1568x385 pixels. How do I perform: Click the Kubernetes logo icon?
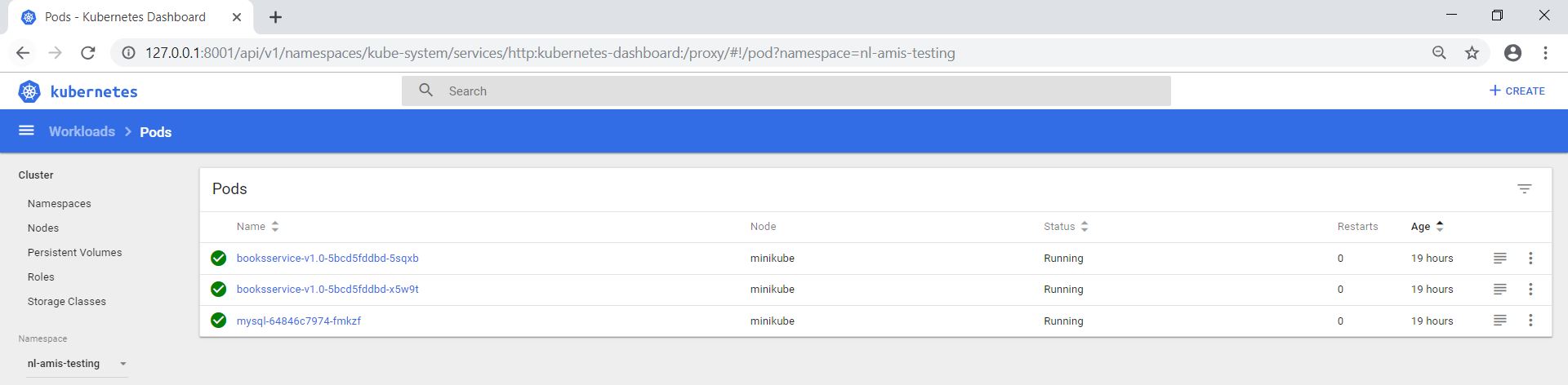tap(29, 91)
